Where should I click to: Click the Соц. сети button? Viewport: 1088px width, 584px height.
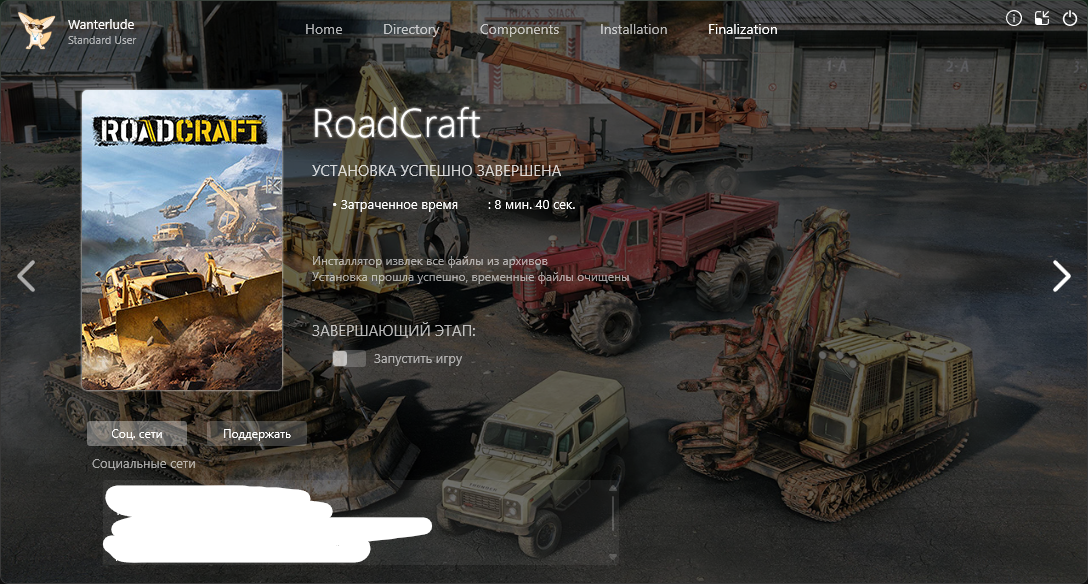click(x=137, y=433)
